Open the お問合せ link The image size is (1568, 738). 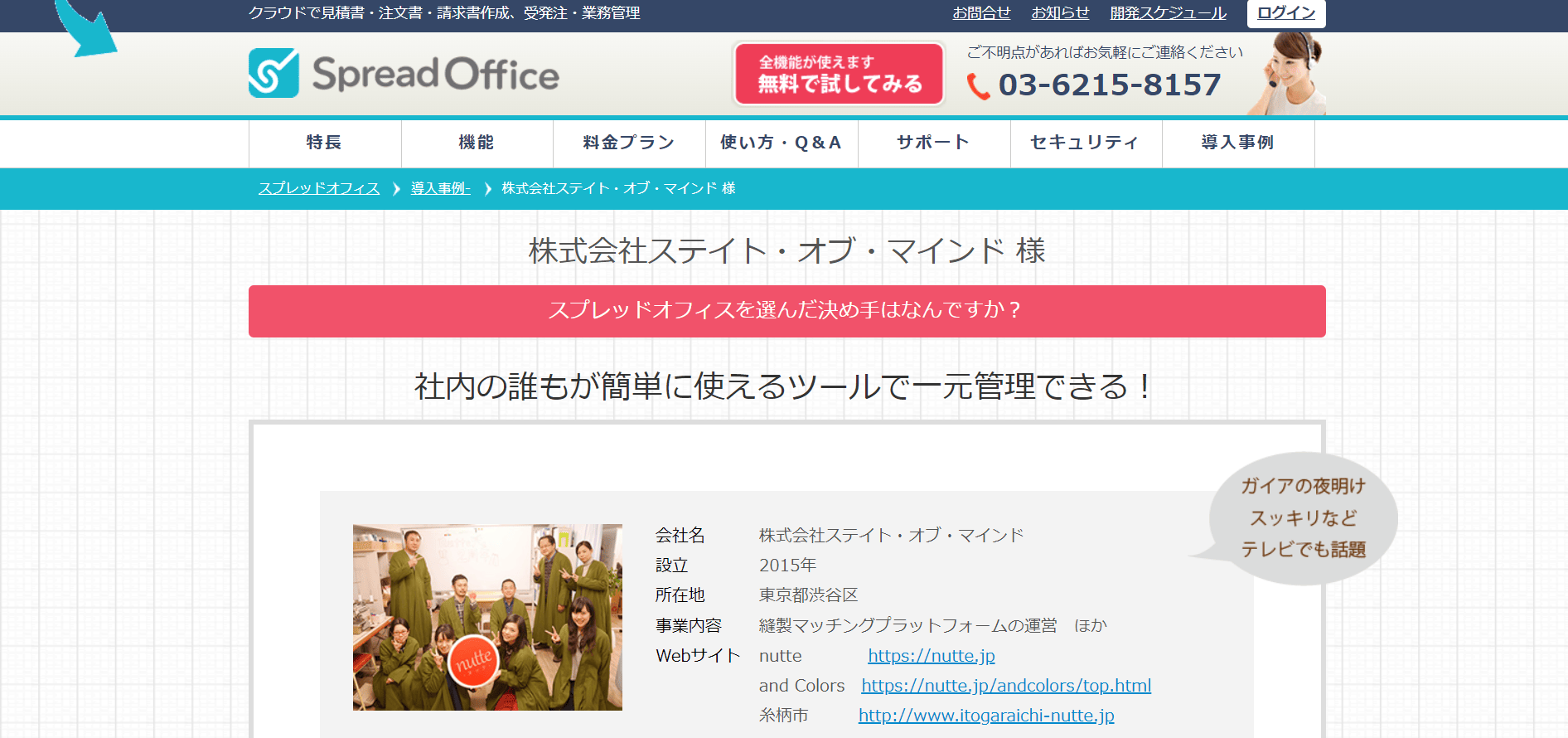[x=981, y=13]
